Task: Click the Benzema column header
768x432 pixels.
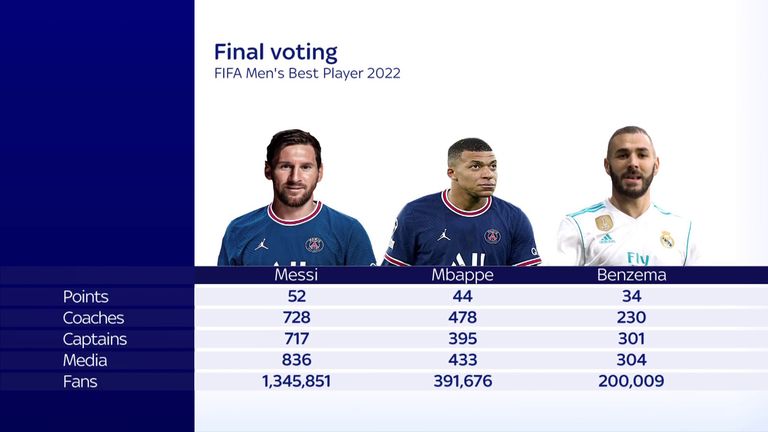Action: (x=631, y=275)
